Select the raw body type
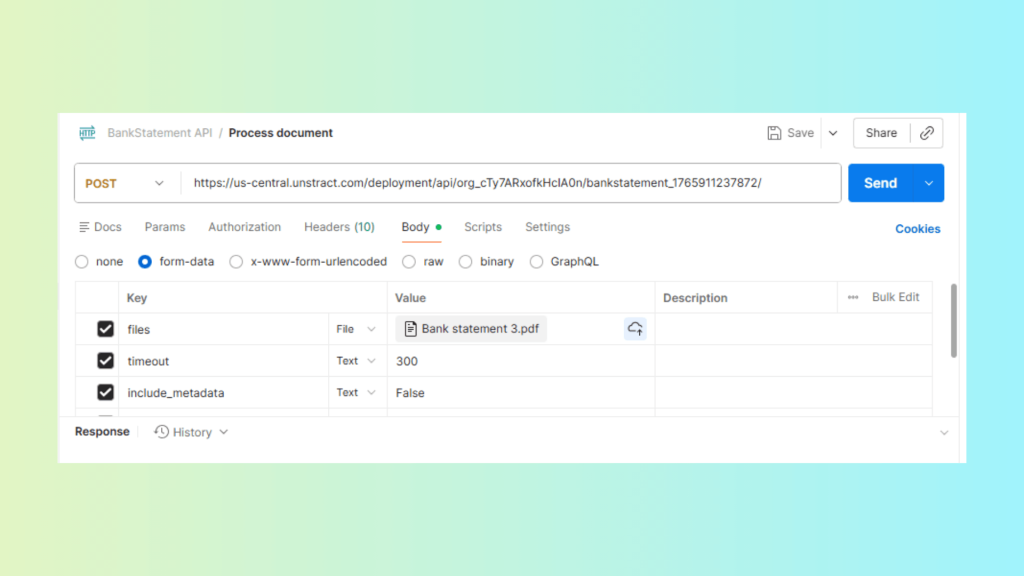1024x576 pixels. click(409, 262)
